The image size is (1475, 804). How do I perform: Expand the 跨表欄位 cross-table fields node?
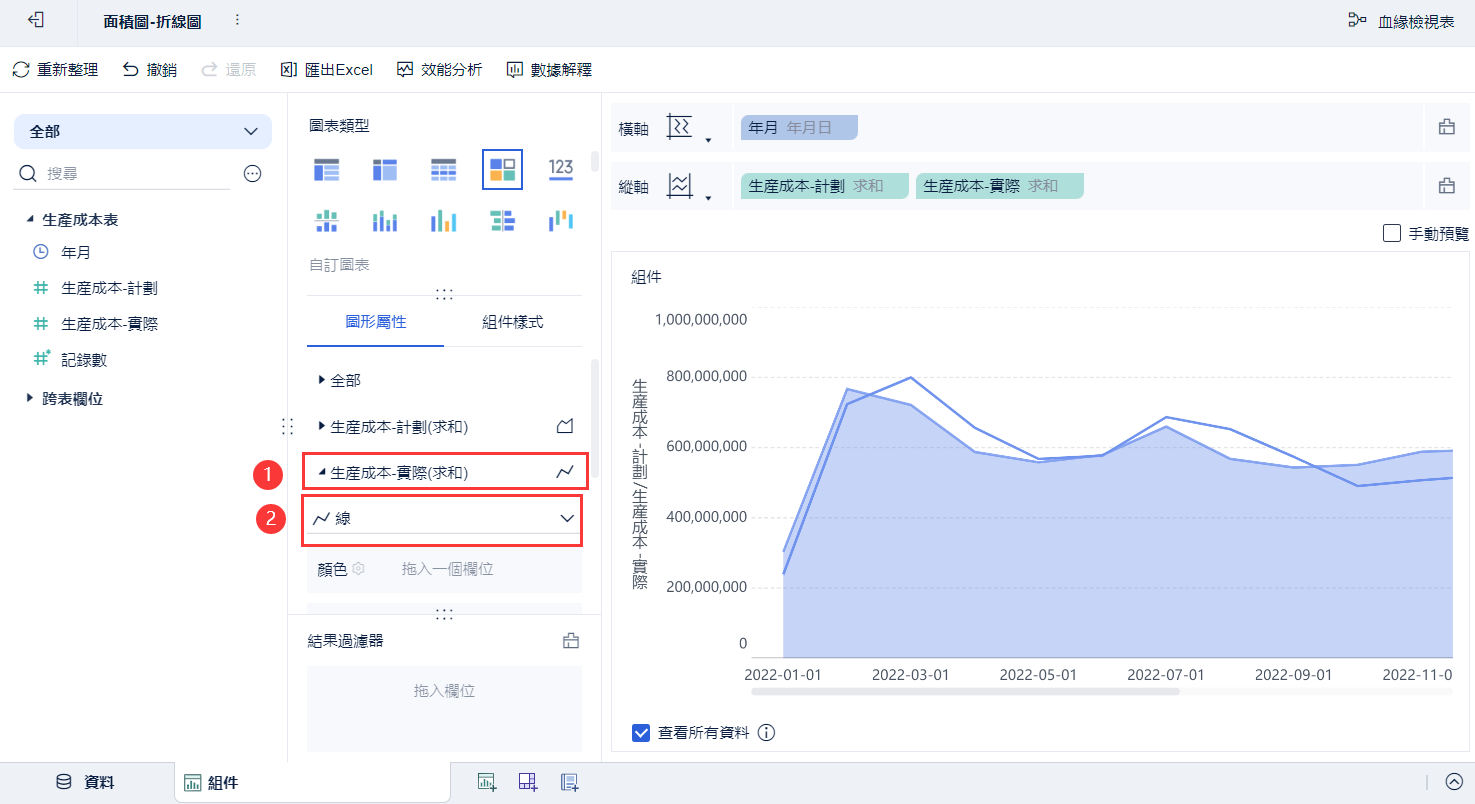30,398
